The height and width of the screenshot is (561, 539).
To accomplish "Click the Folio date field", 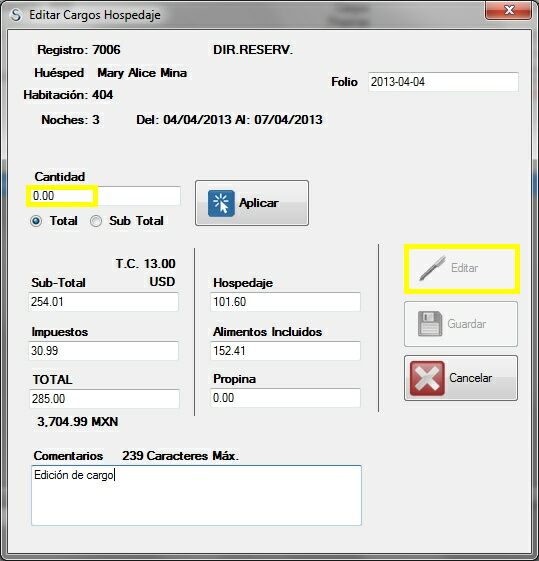I will point(443,82).
